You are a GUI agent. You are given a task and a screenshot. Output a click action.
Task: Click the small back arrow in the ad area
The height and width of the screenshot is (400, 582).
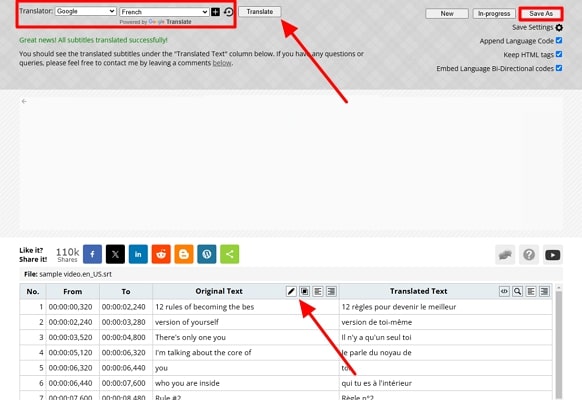24,101
